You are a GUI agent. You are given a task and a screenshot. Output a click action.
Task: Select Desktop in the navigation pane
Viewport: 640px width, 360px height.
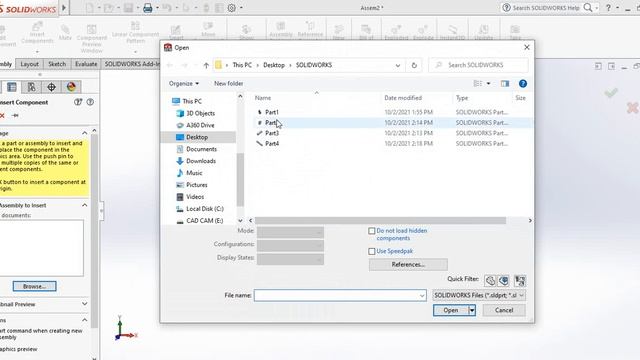198,137
